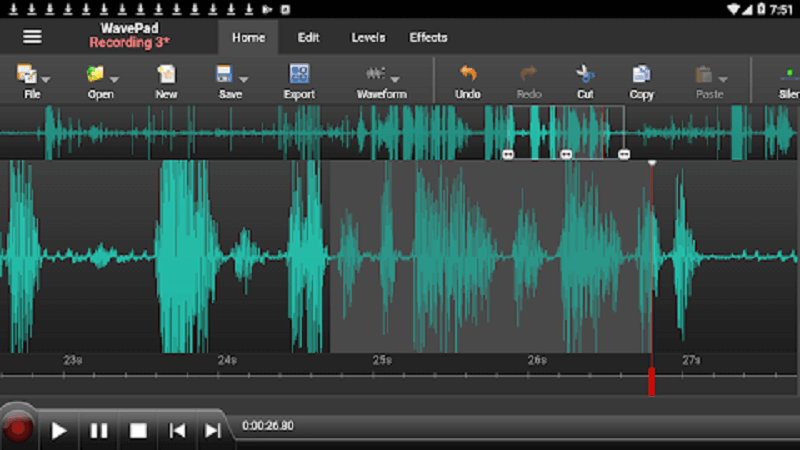Switch to the Edit tab
This screenshot has height=450, width=800.
coord(309,37)
